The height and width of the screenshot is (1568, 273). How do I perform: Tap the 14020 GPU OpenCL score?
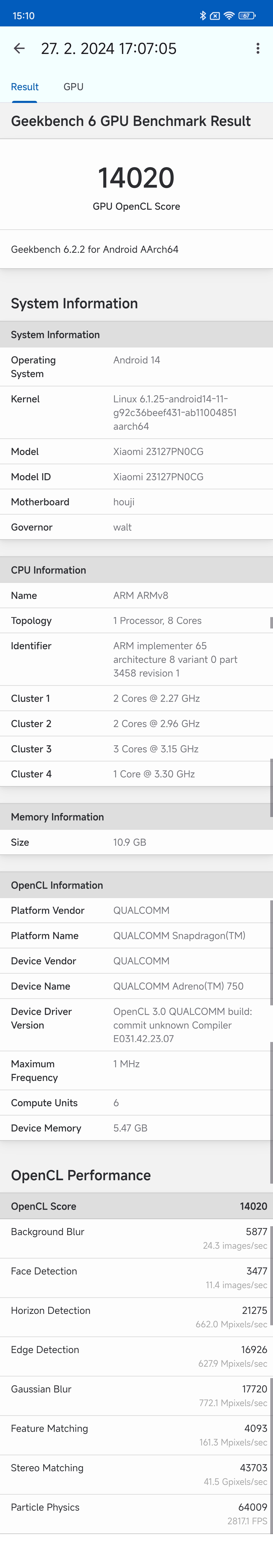[136, 178]
